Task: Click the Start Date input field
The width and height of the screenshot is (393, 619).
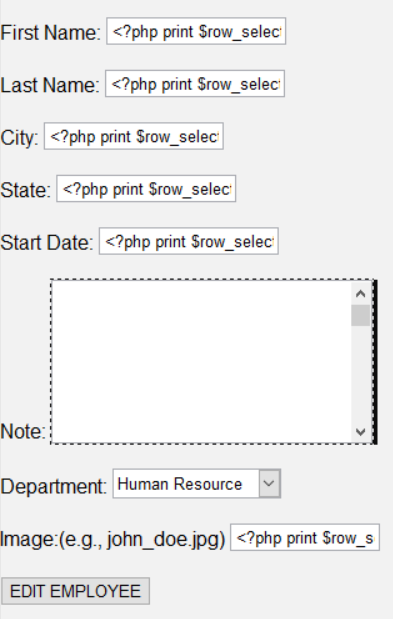Action: [189, 241]
